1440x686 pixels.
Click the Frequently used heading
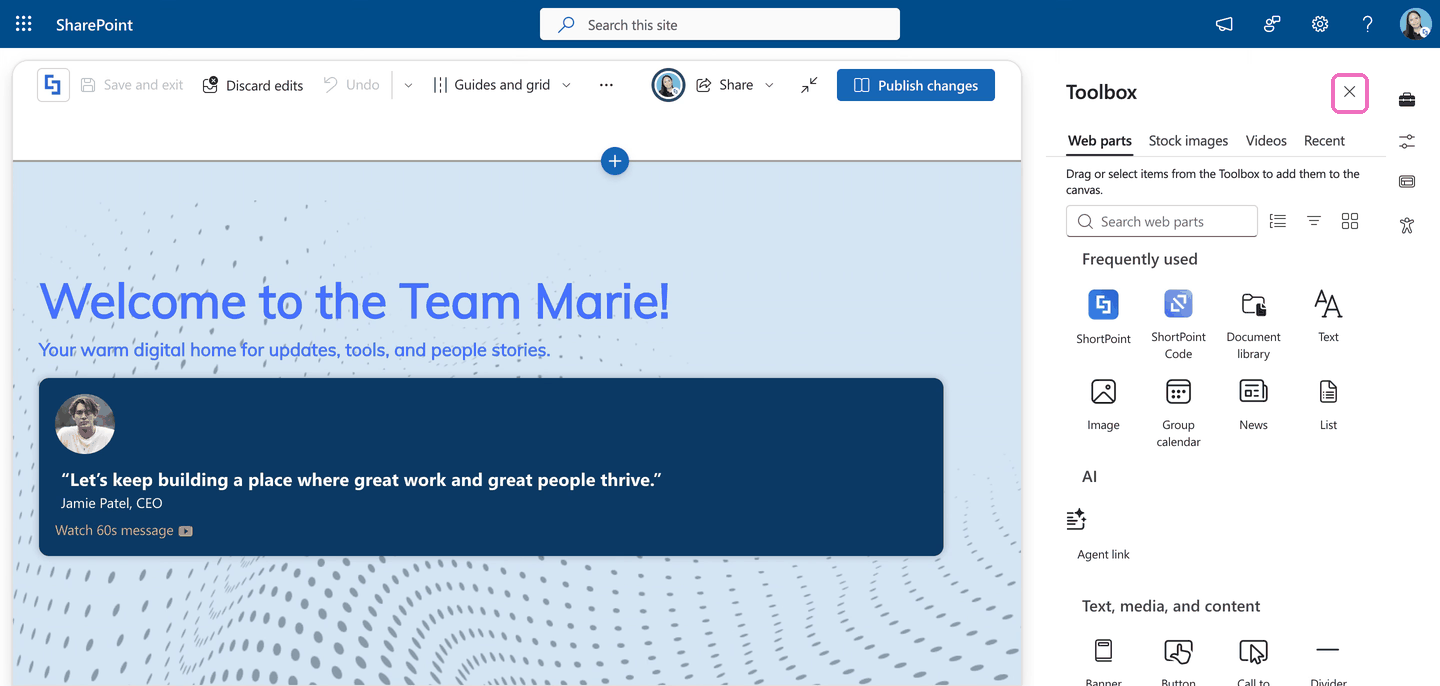coord(1139,259)
